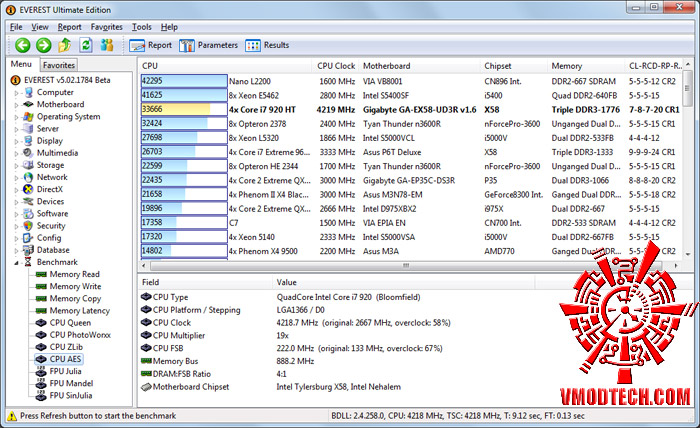Show benchmark Results
This screenshot has height=428, width=700.
(x=267, y=45)
